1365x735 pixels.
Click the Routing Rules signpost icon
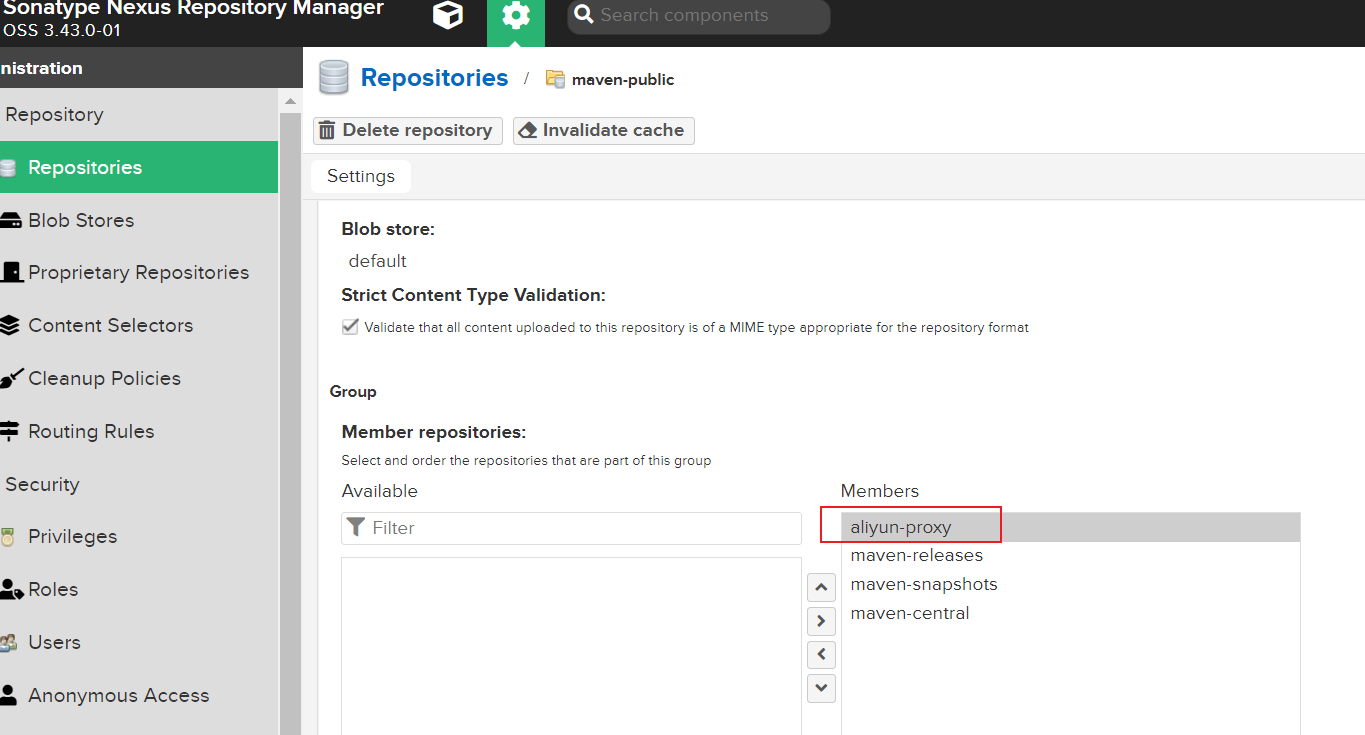coord(10,431)
